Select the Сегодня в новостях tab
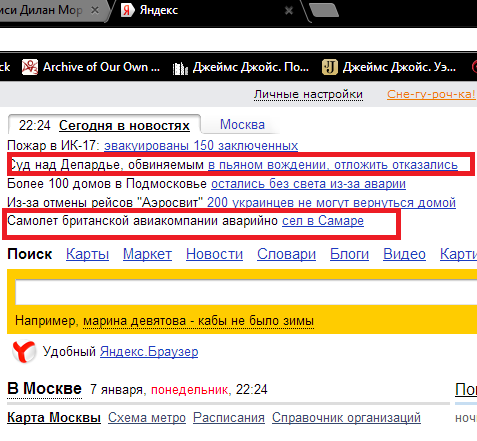 click(124, 126)
